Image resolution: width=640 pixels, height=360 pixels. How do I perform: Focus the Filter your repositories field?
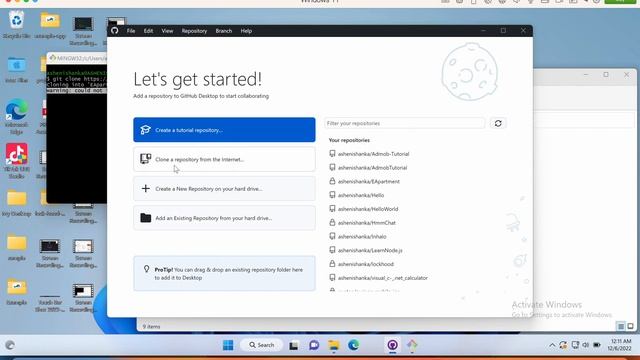point(404,123)
